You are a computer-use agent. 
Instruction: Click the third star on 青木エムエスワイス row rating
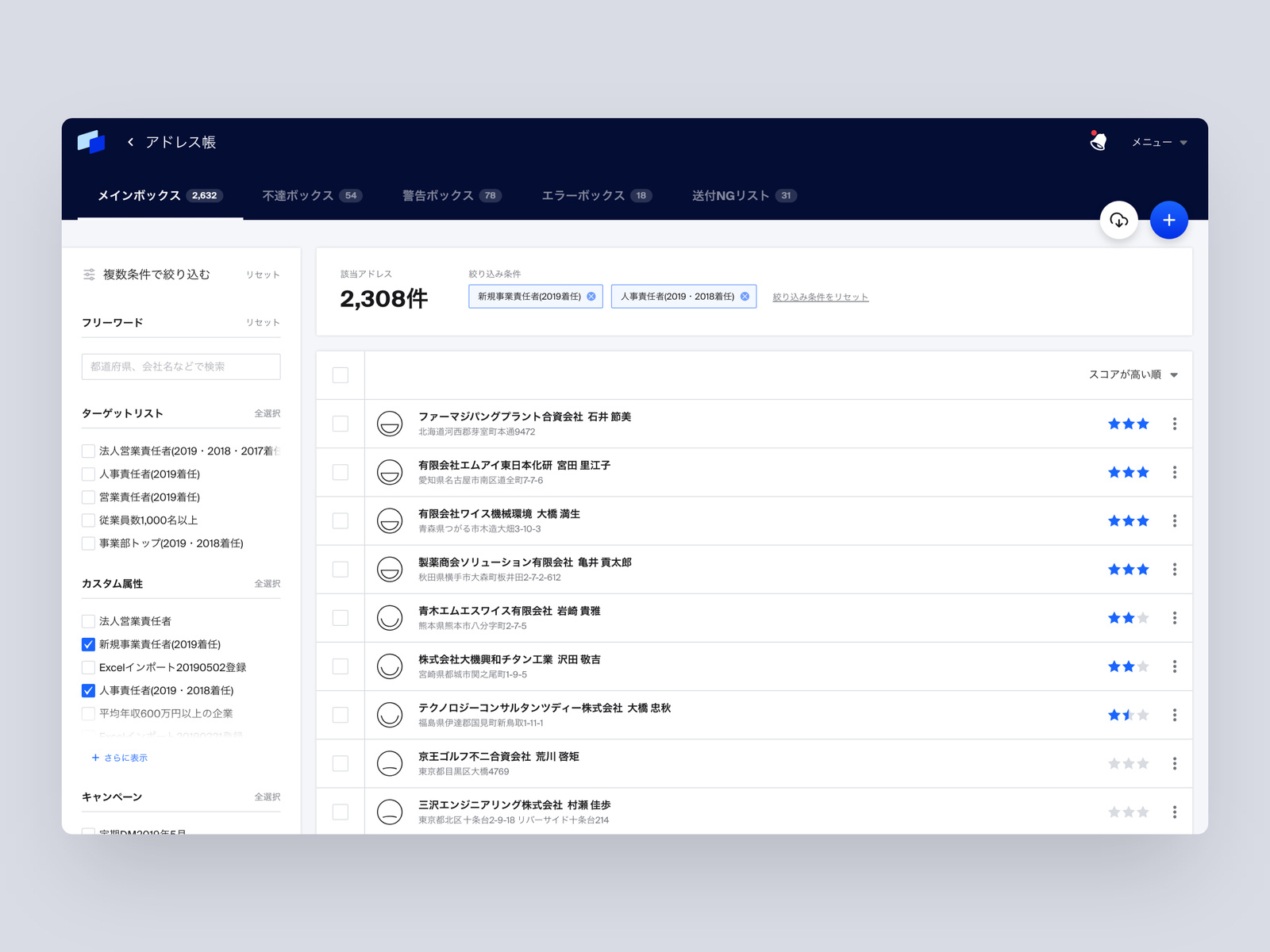(1142, 617)
